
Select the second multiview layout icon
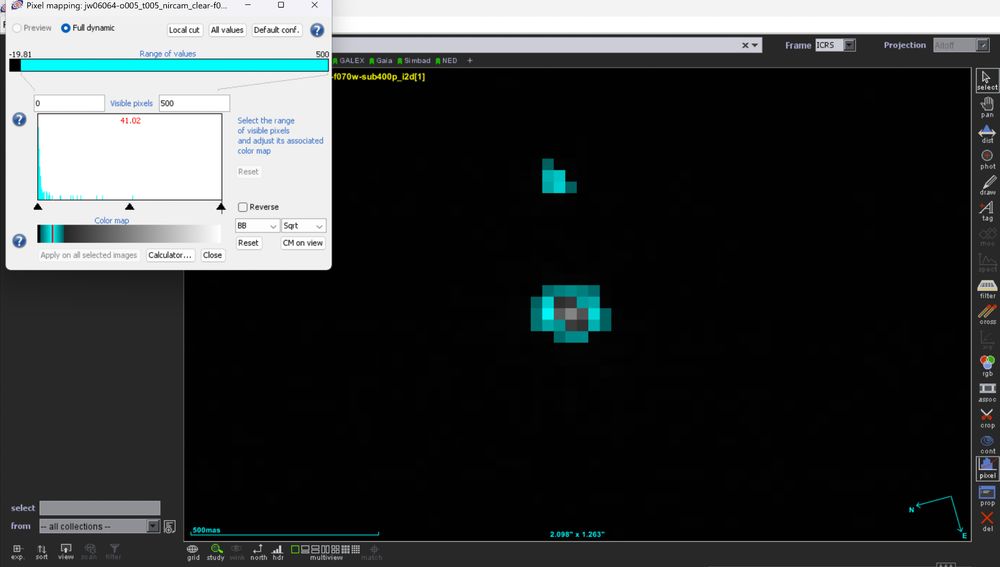[305, 549]
